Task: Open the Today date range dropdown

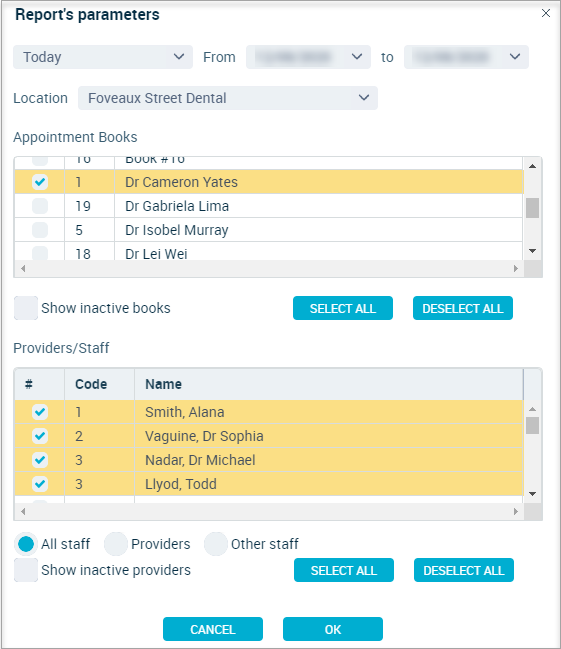Action: tap(103, 57)
